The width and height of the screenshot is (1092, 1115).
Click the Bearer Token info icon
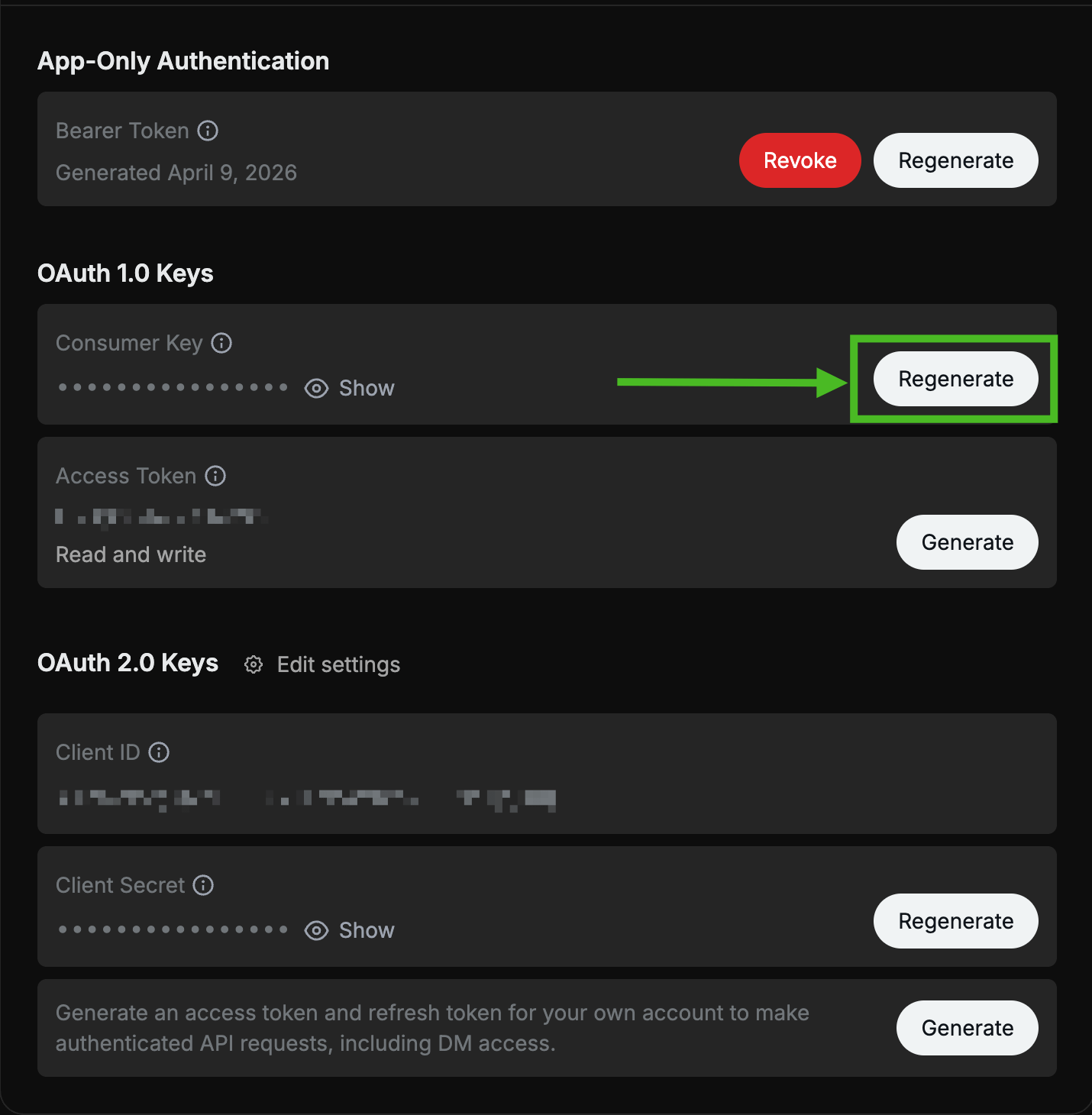[x=208, y=131]
